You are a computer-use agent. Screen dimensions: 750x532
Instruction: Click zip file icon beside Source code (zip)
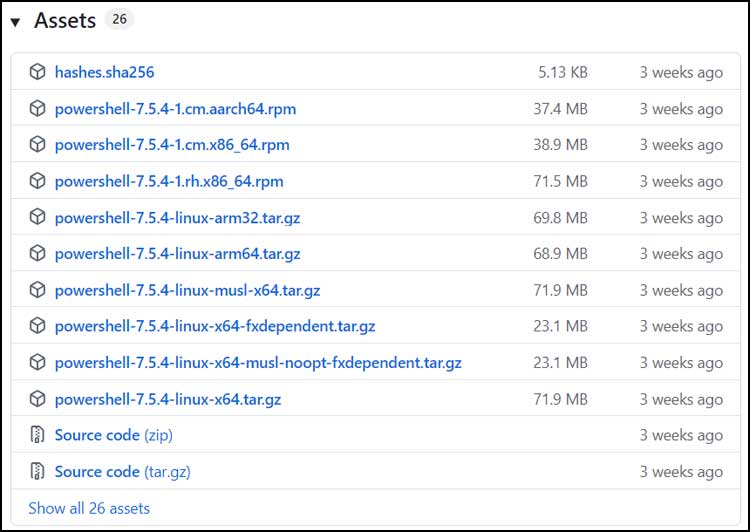point(37,435)
